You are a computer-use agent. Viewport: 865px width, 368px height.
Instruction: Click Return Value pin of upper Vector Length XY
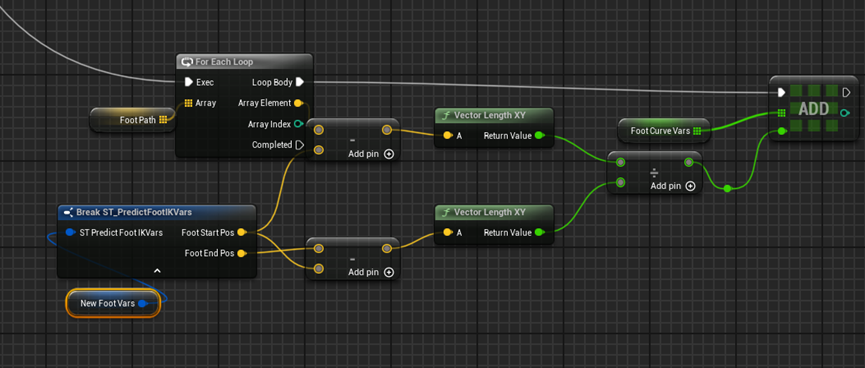coord(539,136)
